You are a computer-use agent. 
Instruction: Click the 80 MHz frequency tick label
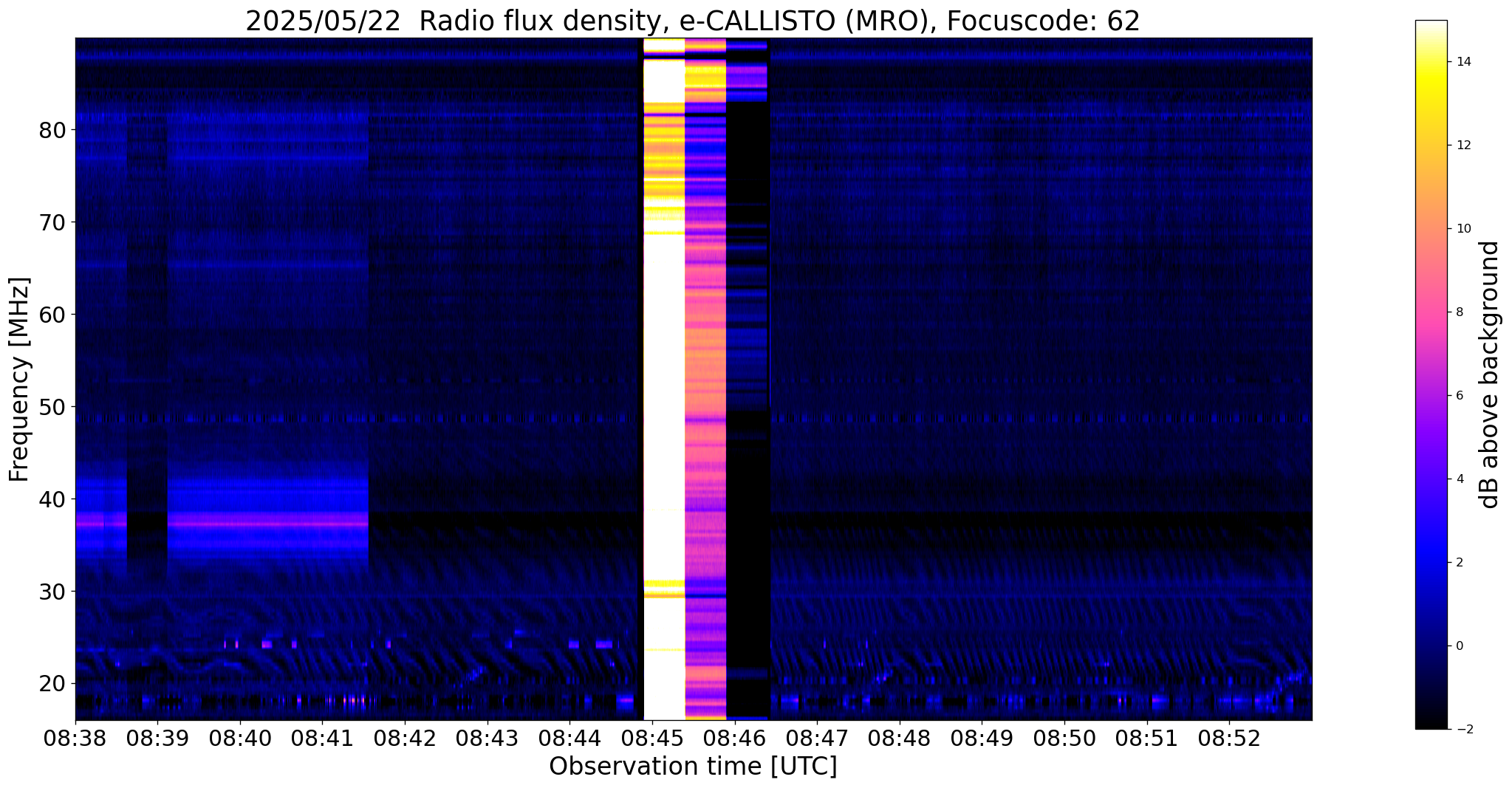click(52, 130)
